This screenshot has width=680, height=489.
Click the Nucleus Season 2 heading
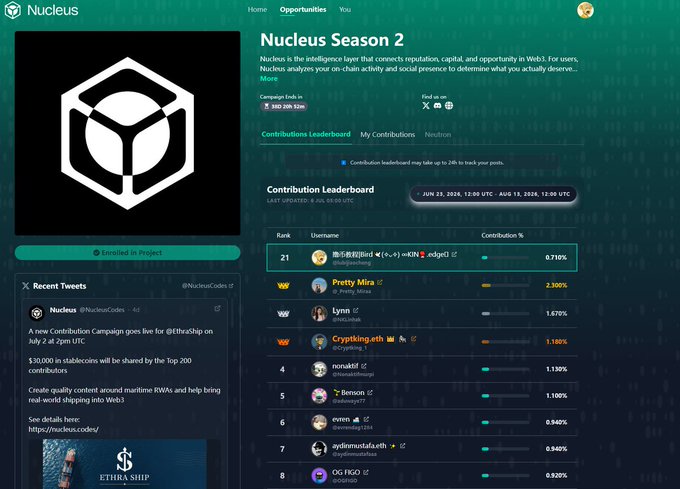pyautogui.click(x=332, y=40)
